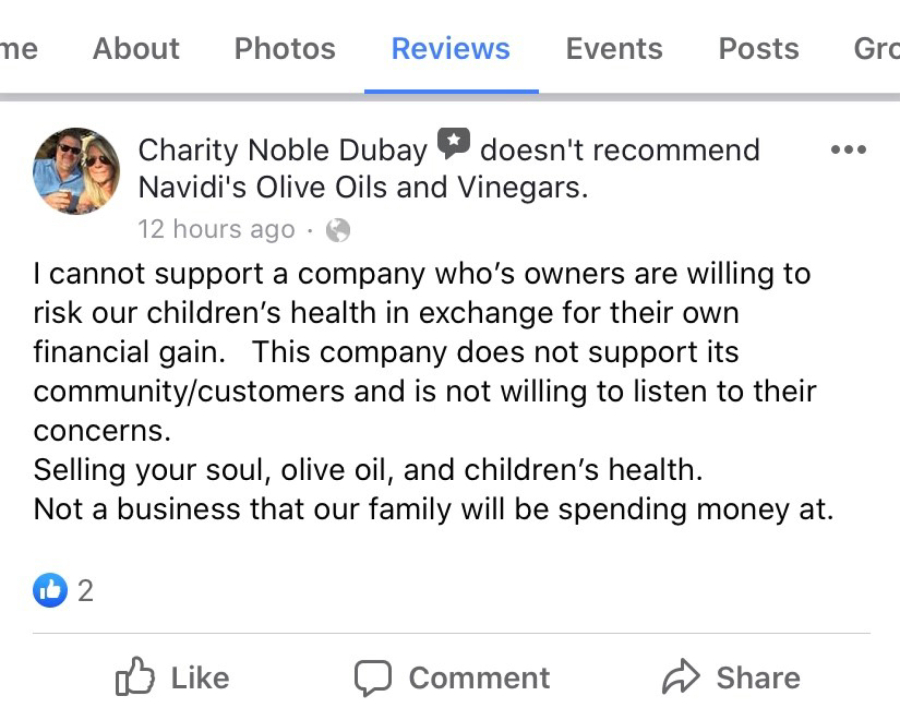
Task: Click the star review badge icon
Action: tap(453, 146)
